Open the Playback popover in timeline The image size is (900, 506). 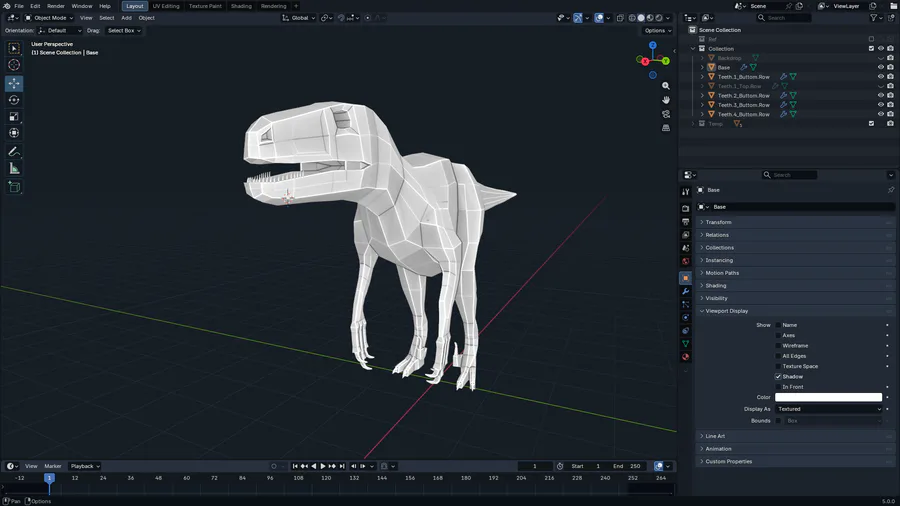pos(84,466)
